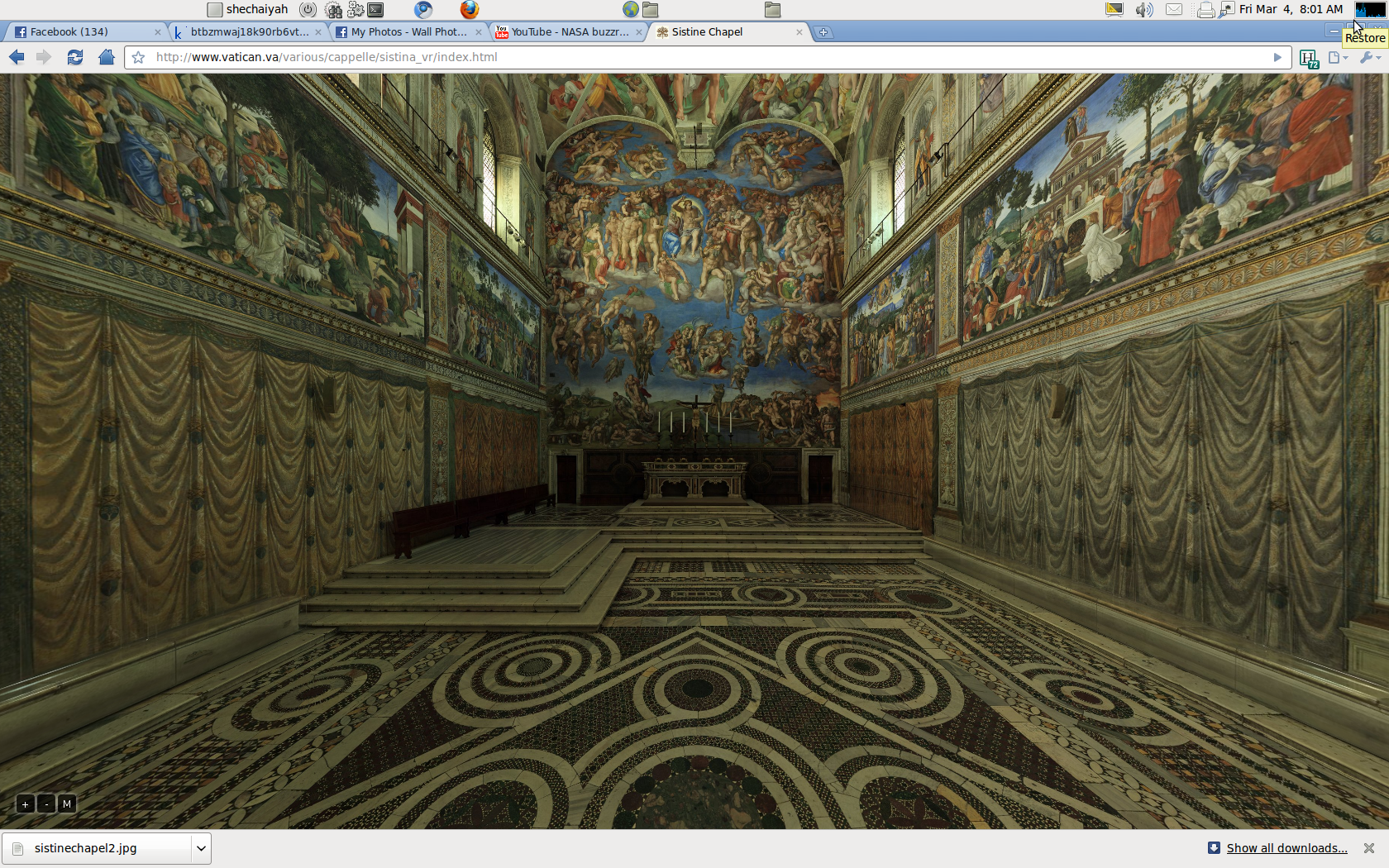Open the green H extension showing 72
Screen dimensions: 1389x868
1309,58
